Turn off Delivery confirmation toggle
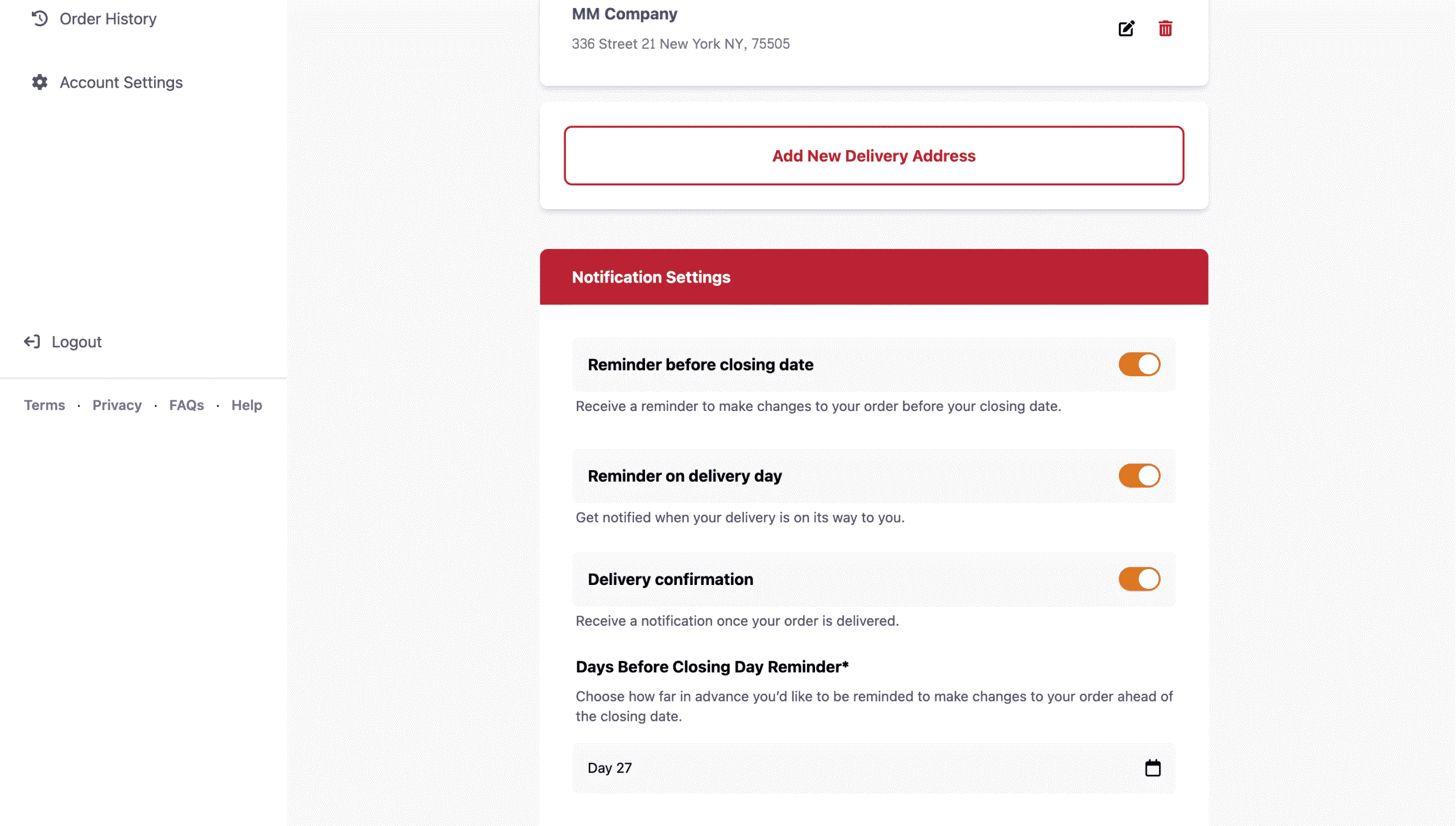 coord(1139,579)
